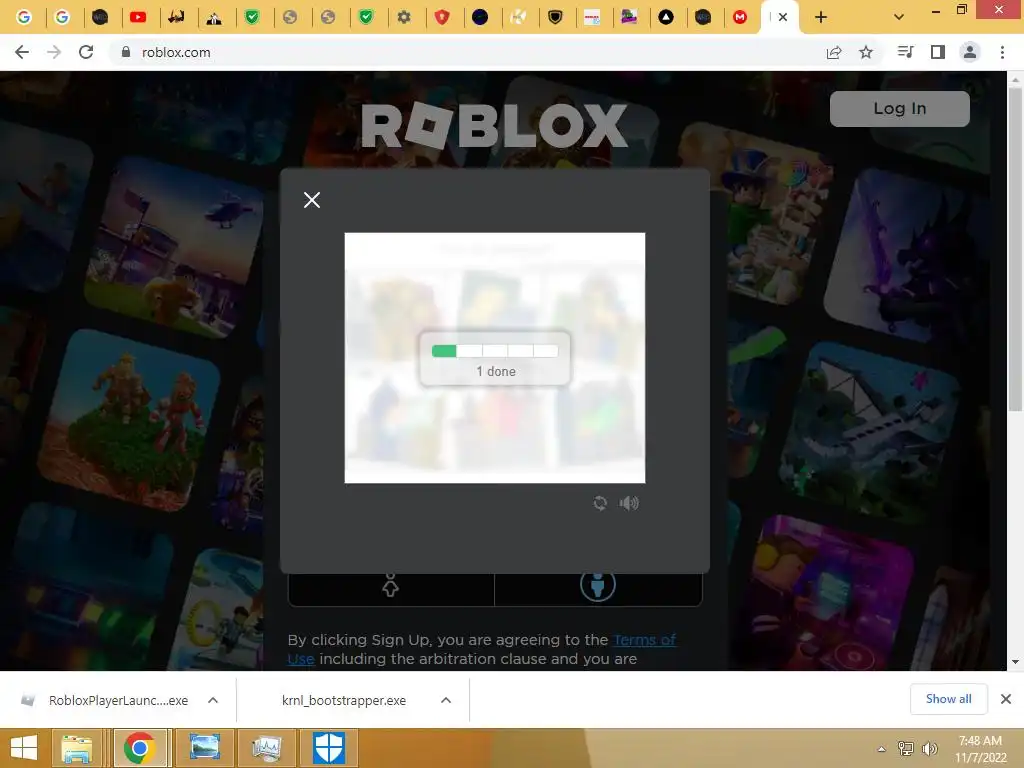Click the captcha puzzle image area

coord(495,358)
